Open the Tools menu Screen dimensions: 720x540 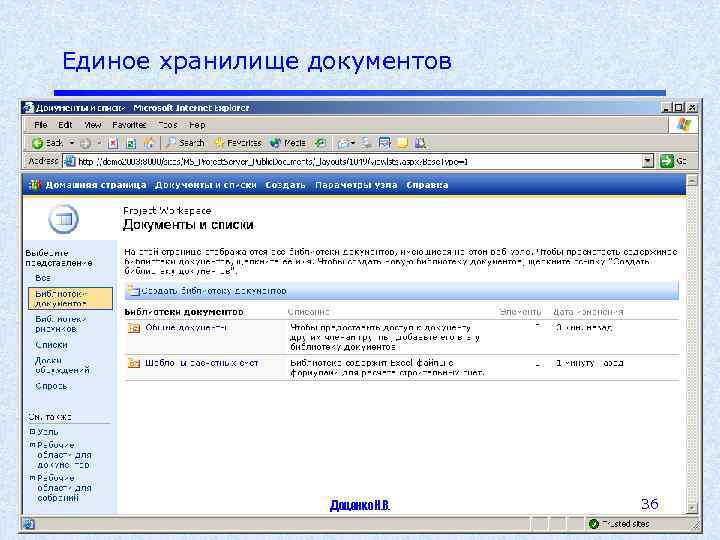[x=168, y=125]
